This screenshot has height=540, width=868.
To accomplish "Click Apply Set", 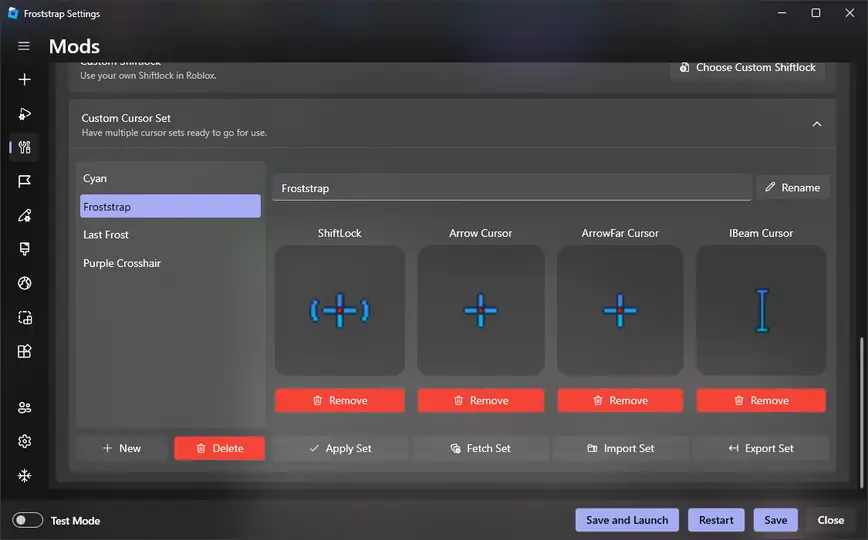I will 340,448.
